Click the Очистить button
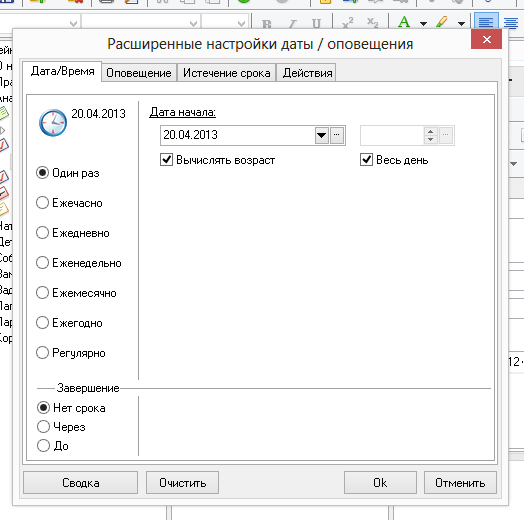This screenshot has height=520, width=524. click(182, 483)
